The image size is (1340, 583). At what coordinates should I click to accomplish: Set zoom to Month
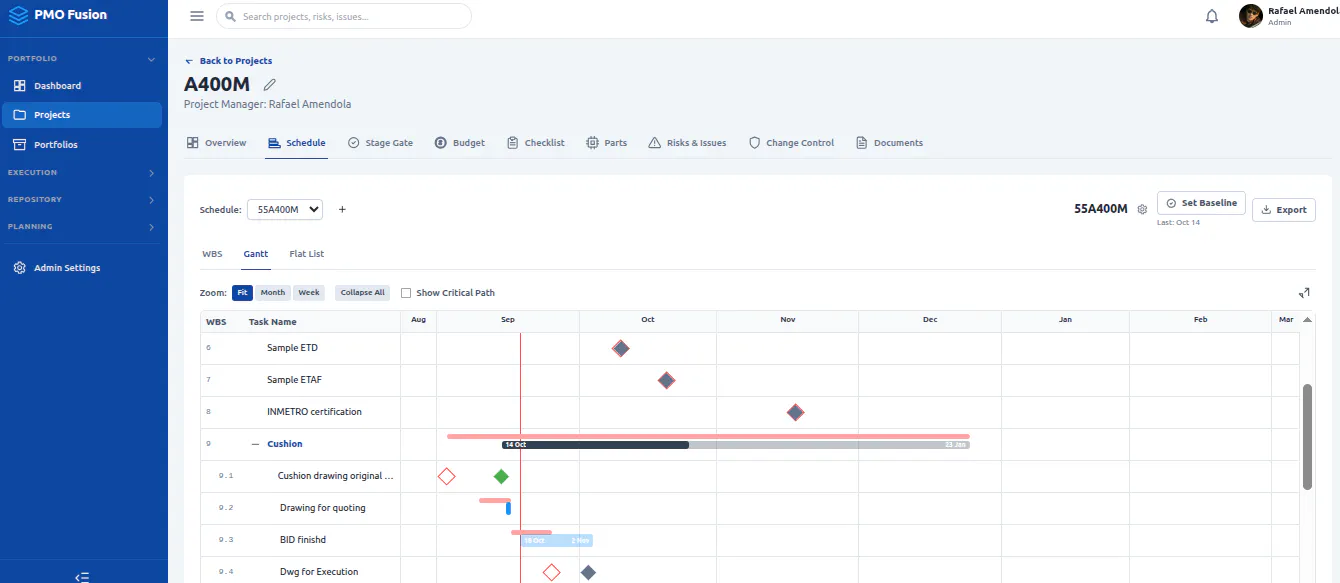tap(273, 293)
